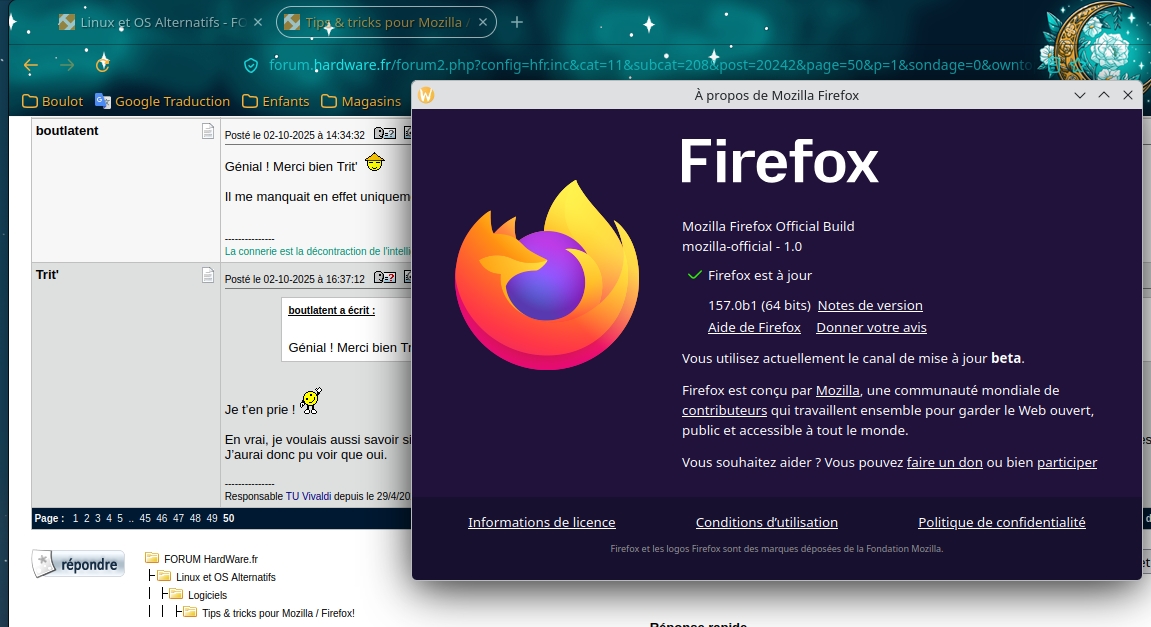Open the Magasins bookmarks folder

click(361, 101)
